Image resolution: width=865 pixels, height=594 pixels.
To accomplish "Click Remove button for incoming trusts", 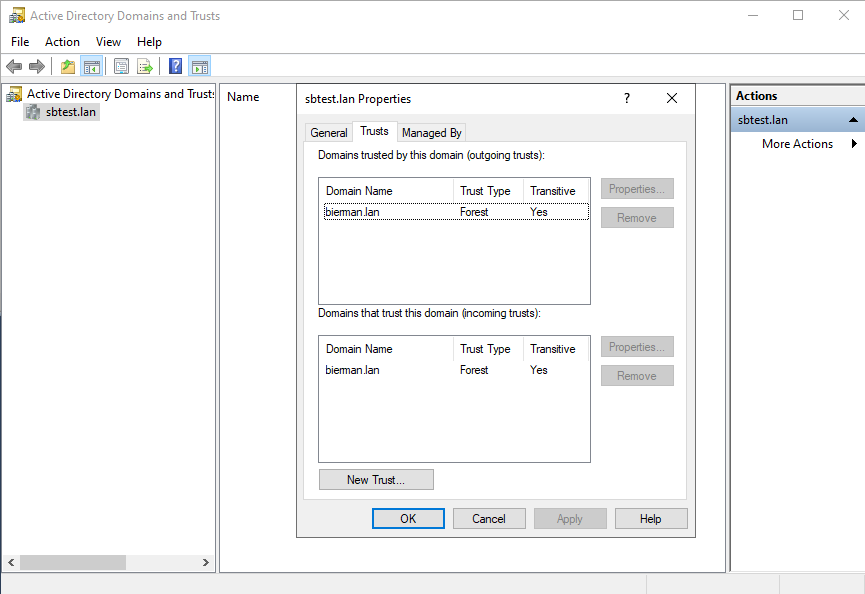I will (x=637, y=376).
